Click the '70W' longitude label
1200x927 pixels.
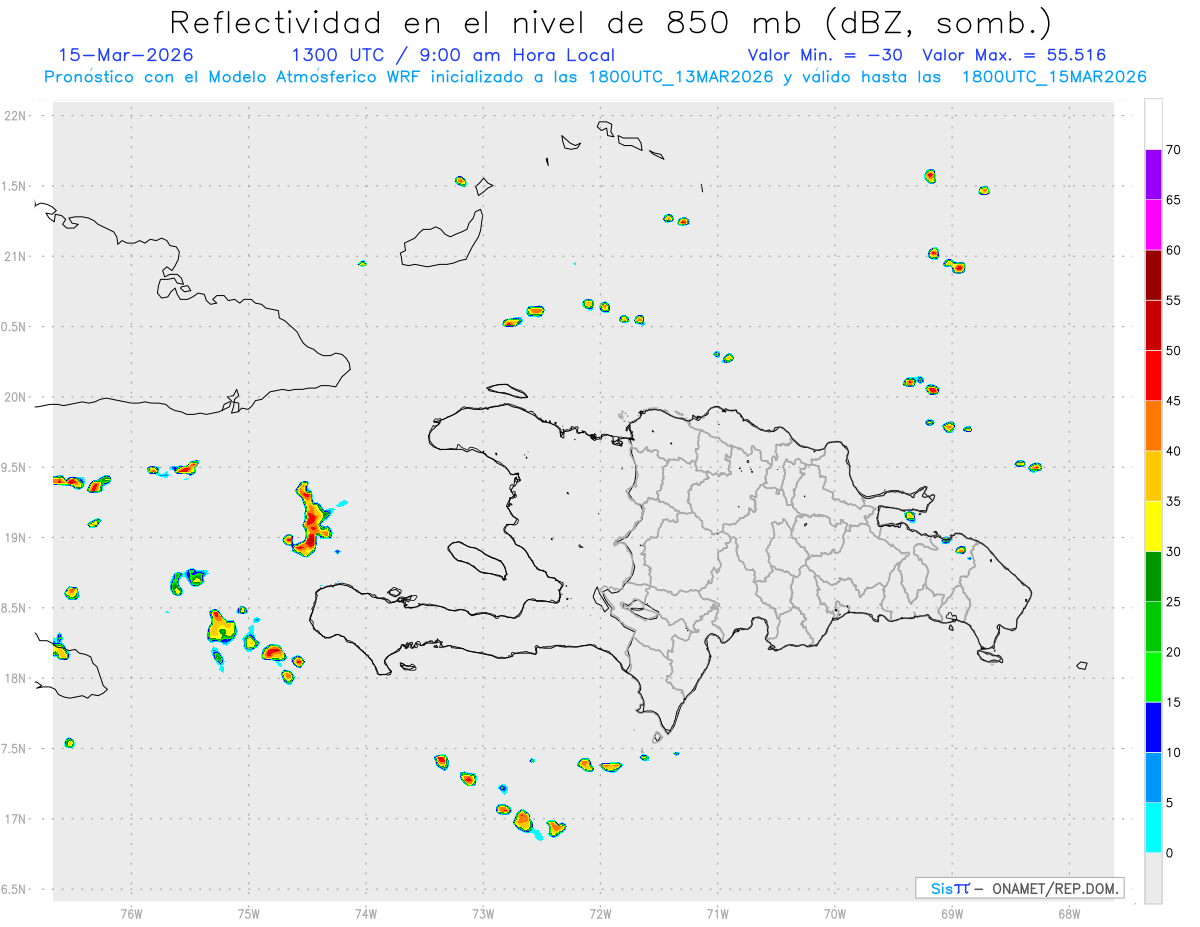834,914
